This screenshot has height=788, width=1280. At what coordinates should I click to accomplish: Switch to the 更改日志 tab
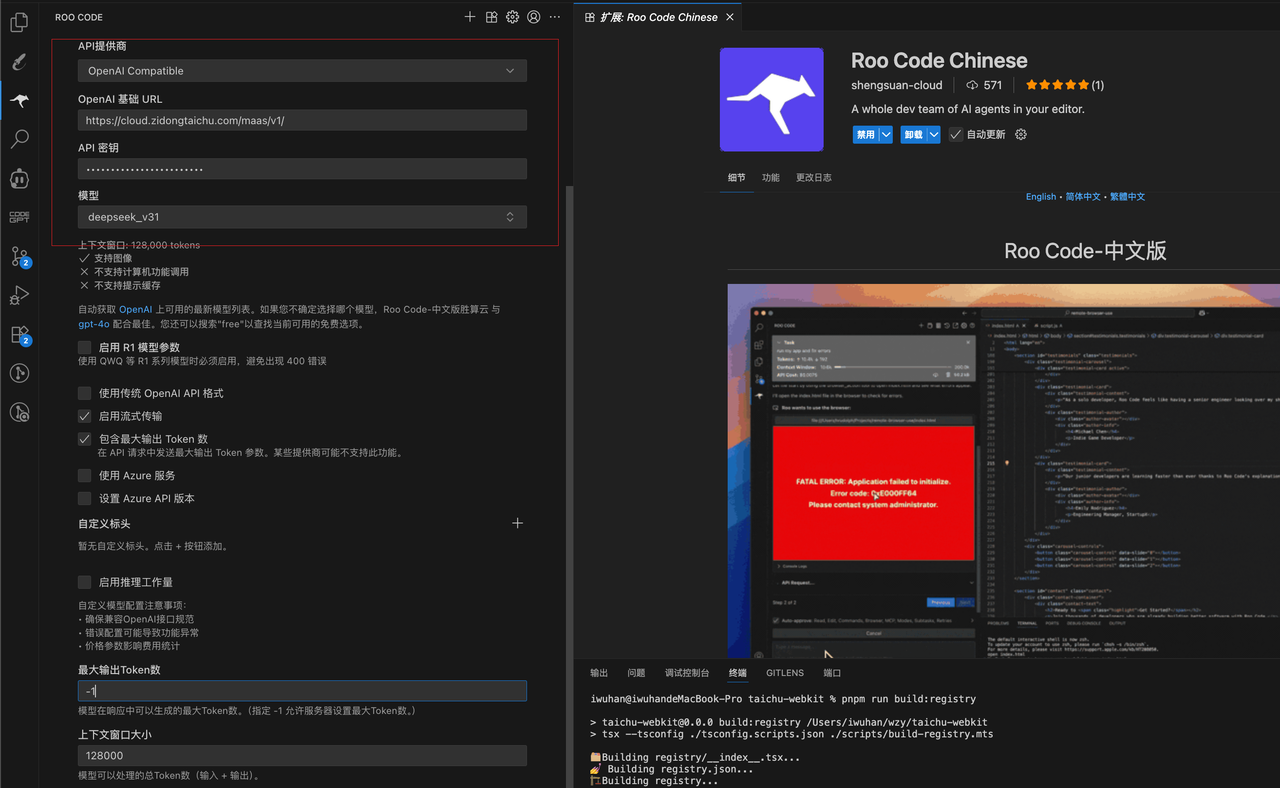pos(813,178)
